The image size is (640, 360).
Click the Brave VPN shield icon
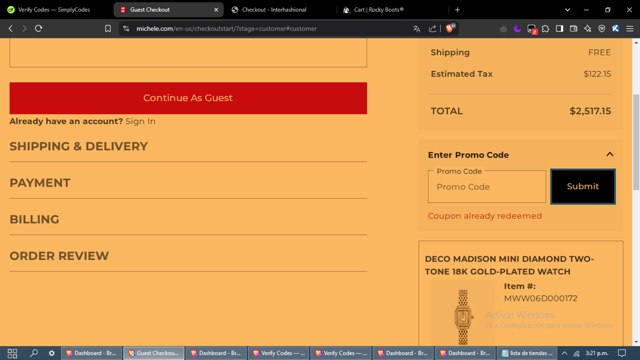point(602,29)
